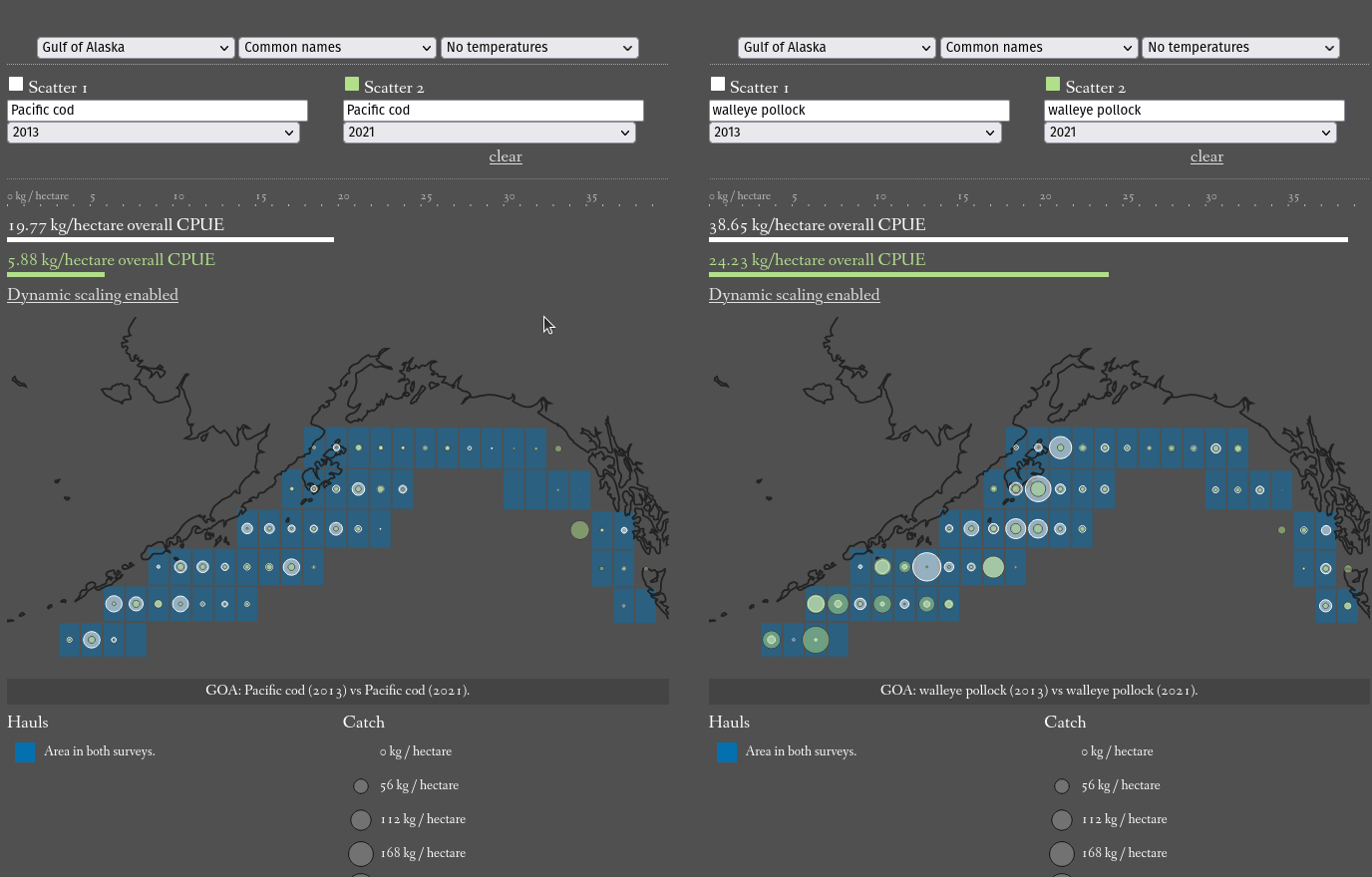This screenshot has width=1372, height=877.
Task: Open the right panel Common names dropdown
Action: click(x=1039, y=48)
